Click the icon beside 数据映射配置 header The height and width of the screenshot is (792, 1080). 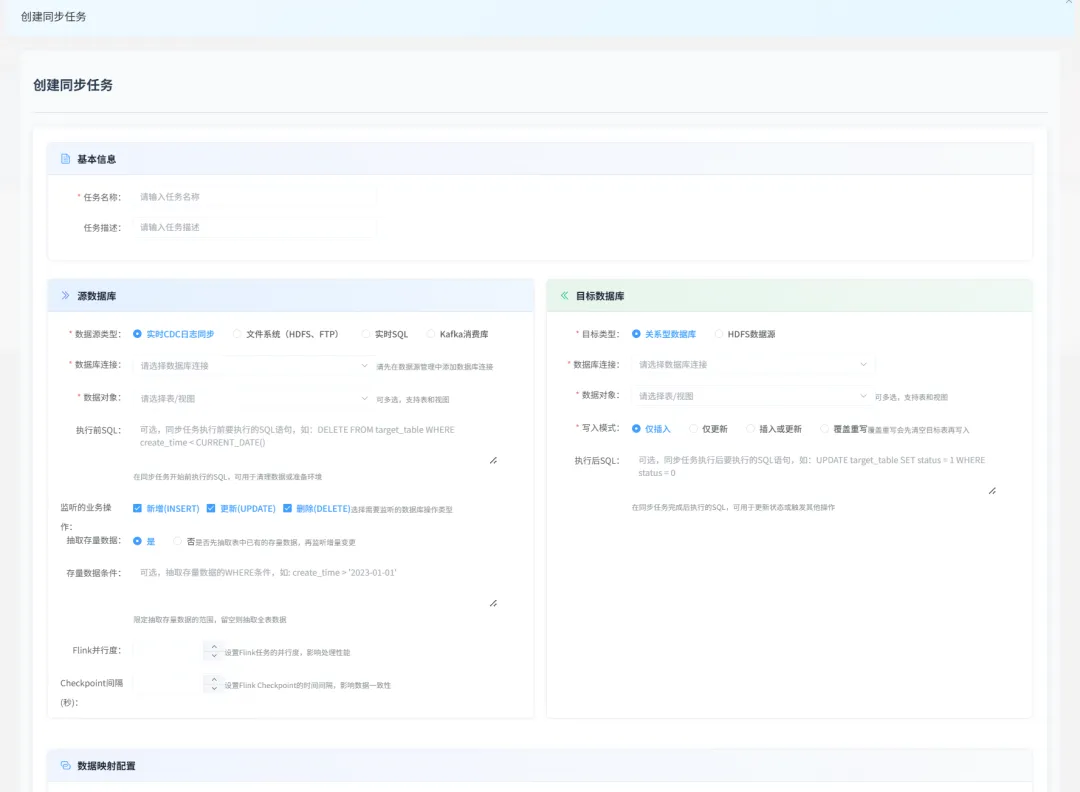click(x=66, y=766)
